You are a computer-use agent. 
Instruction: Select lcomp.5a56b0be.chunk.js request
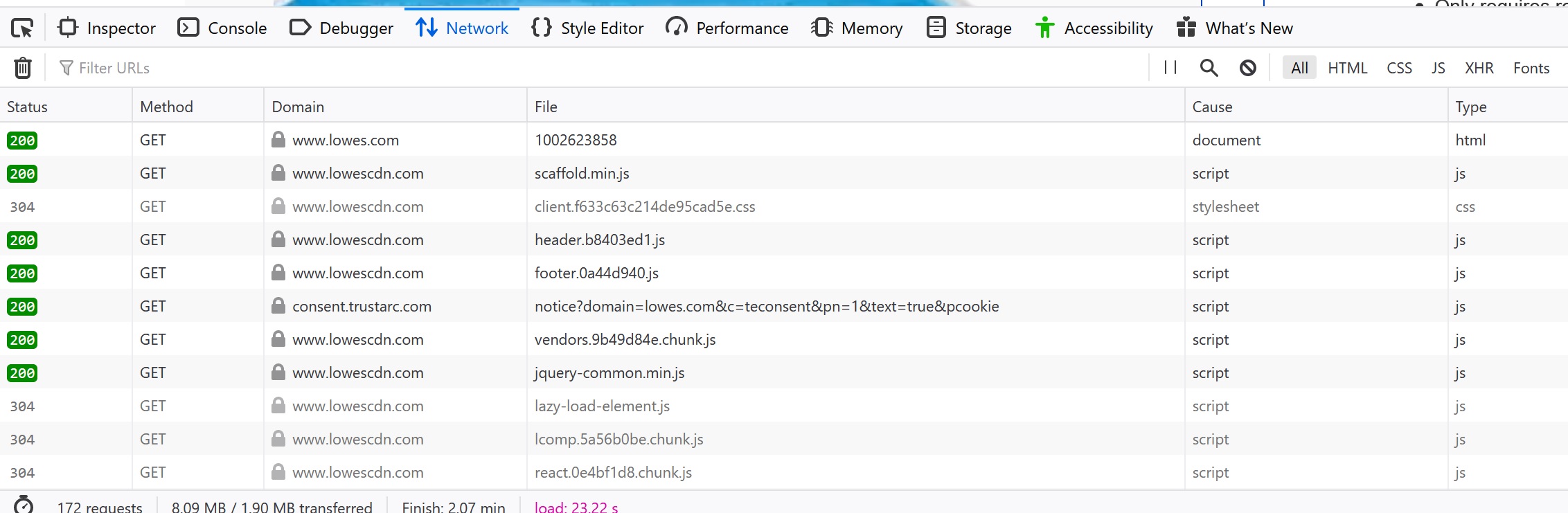tap(784, 439)
